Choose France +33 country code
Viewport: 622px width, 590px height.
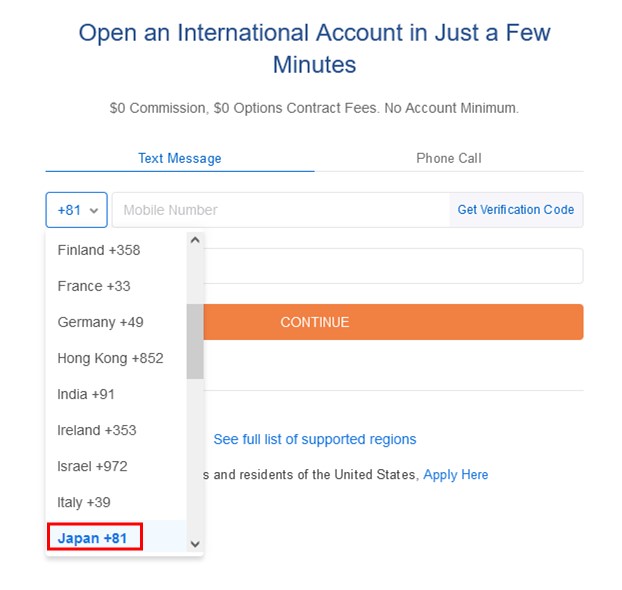pos(94,286)
